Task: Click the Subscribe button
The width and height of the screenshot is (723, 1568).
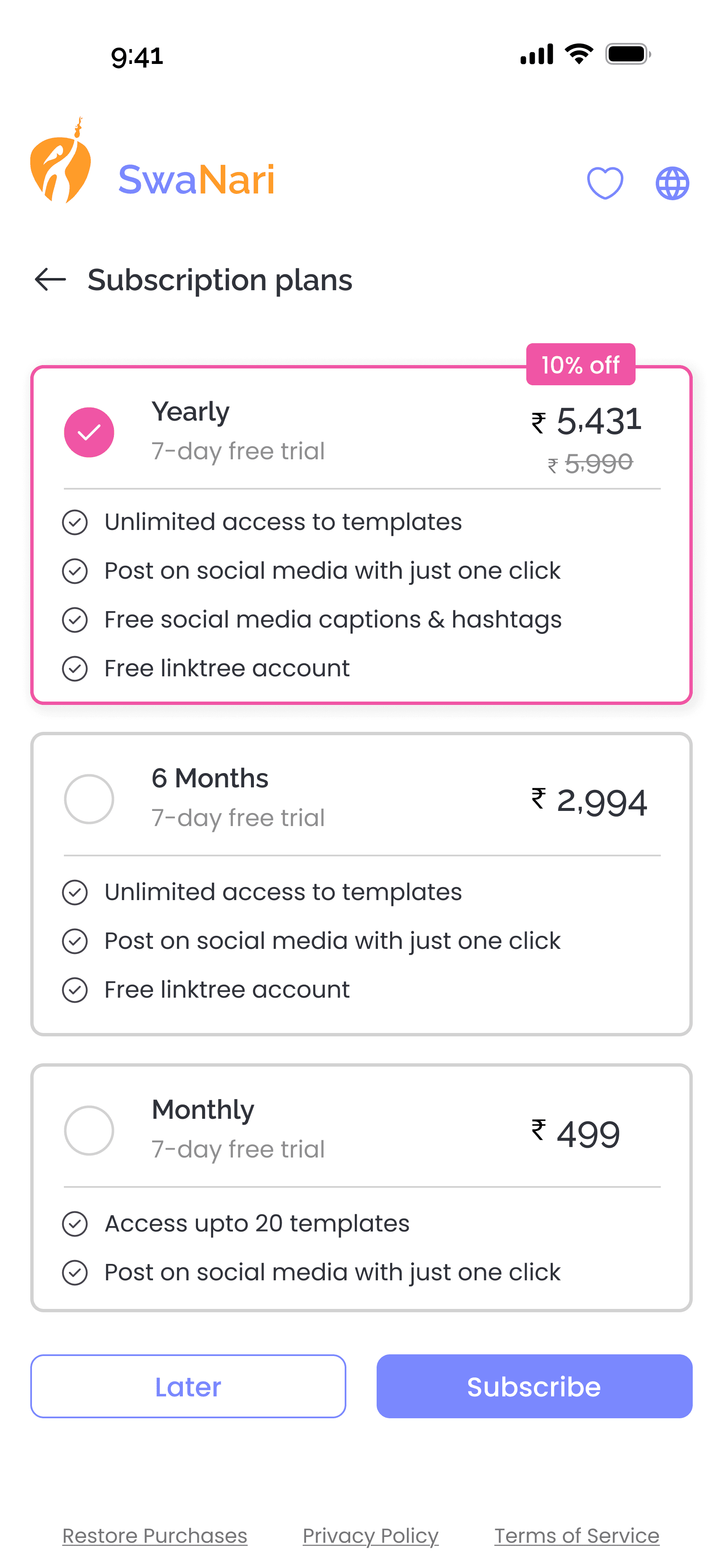Action: [x=534, y=1386]
